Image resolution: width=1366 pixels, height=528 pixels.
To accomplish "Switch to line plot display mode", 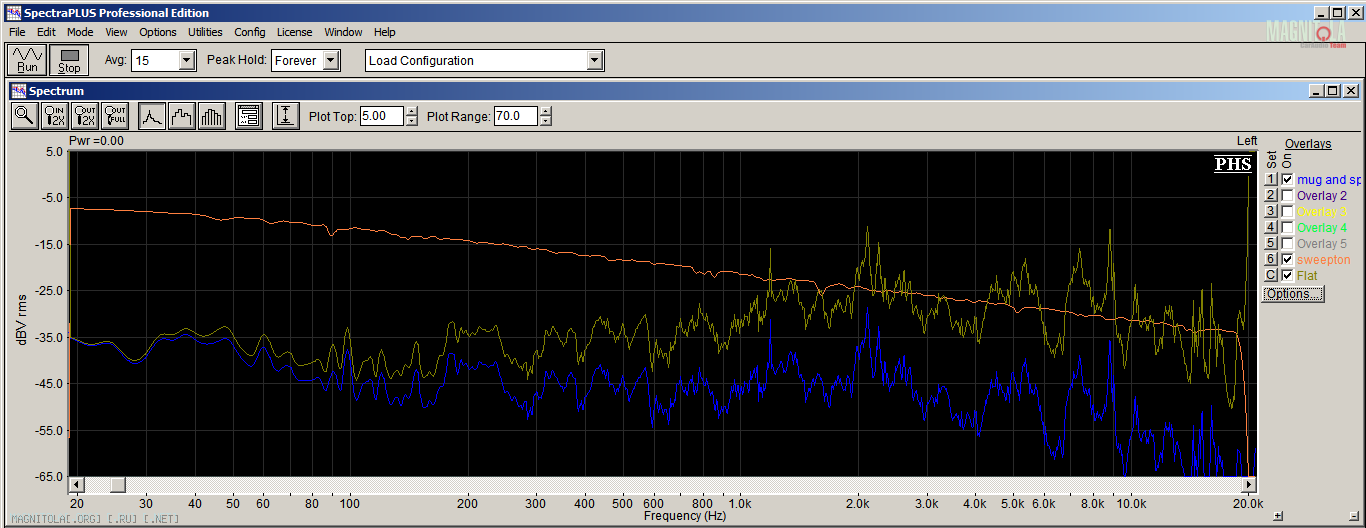I will (x=151, y=116).
